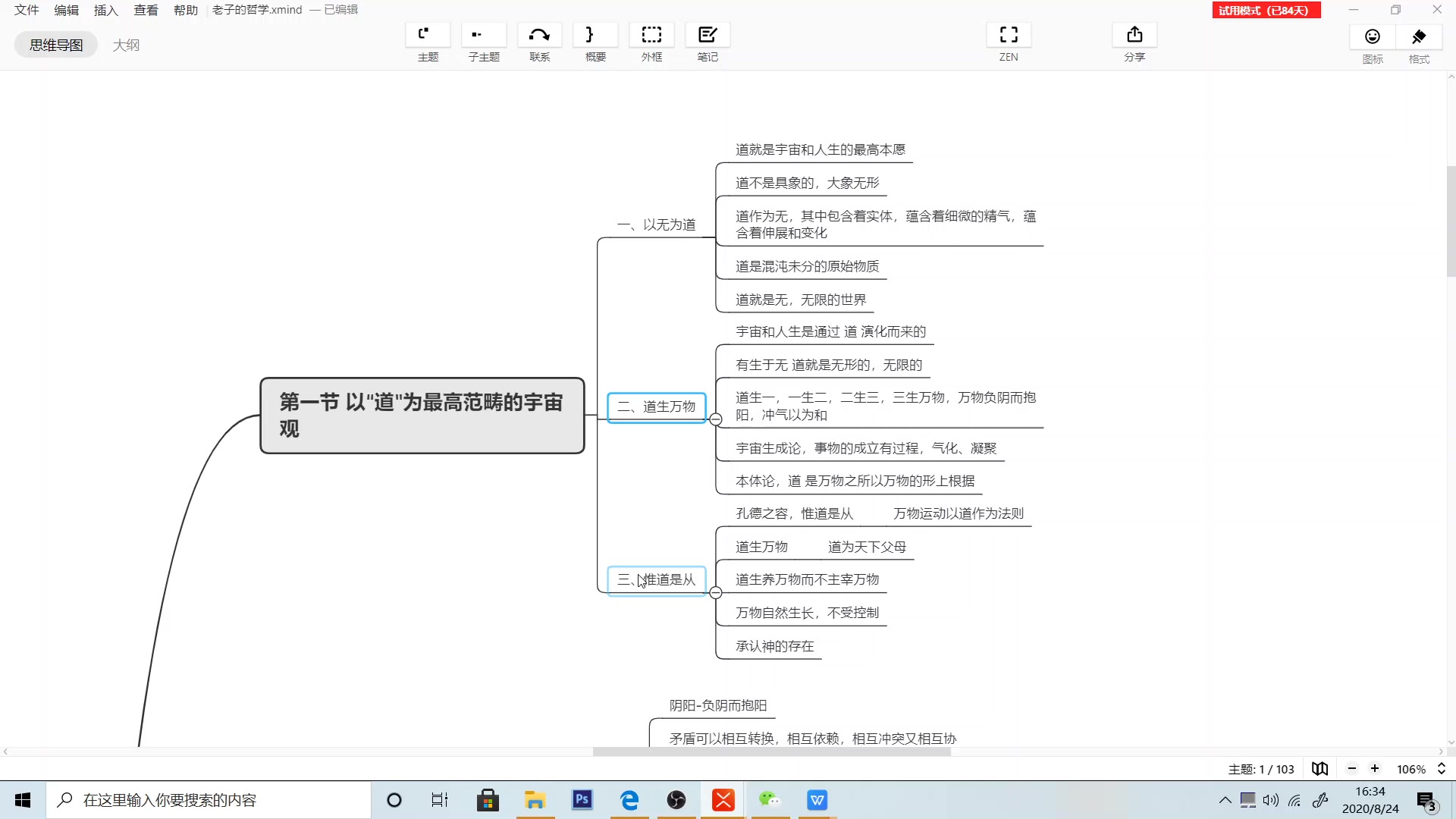Select topic 道生养万物而不主宰万物
The image size is (1456, 819).
(x=808, y=579)
